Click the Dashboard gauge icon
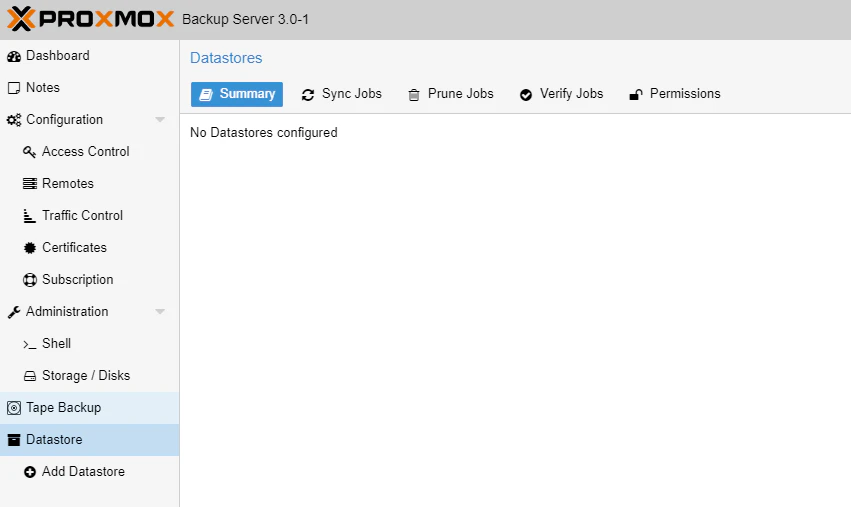This screenshot has width=851, height=507. (x=14, y=56)
